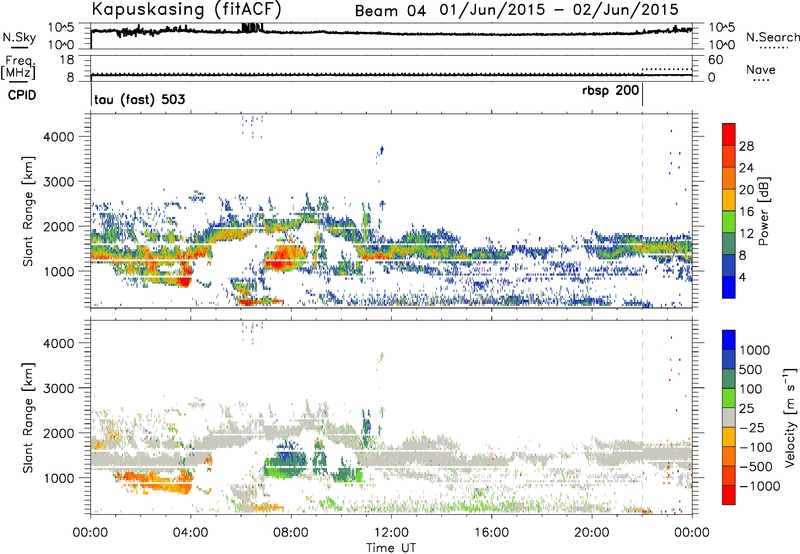
Task: Click the '04:00' time axis tick label
Action: coord(191,533)
